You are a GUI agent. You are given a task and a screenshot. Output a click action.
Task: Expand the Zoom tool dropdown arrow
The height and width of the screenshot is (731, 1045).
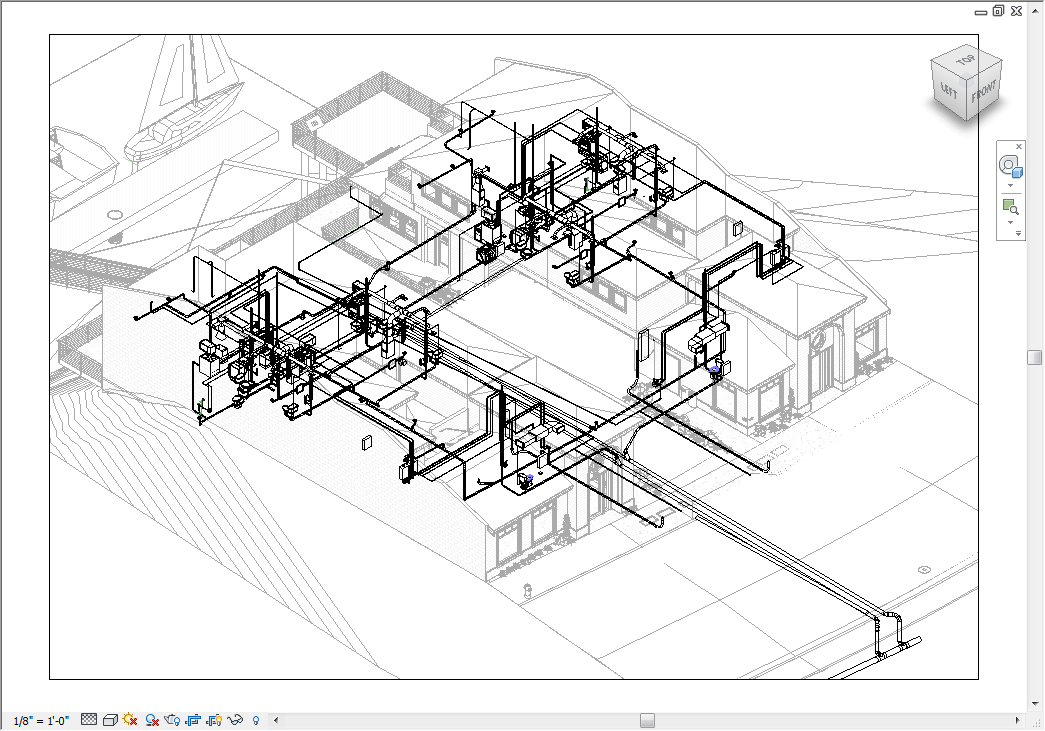coord(1010,223)
